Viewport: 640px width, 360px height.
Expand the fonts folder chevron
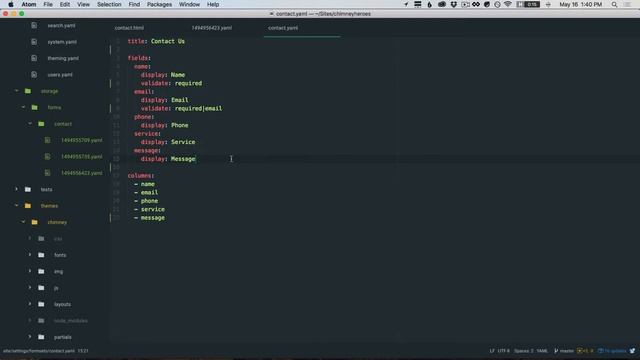30,255
